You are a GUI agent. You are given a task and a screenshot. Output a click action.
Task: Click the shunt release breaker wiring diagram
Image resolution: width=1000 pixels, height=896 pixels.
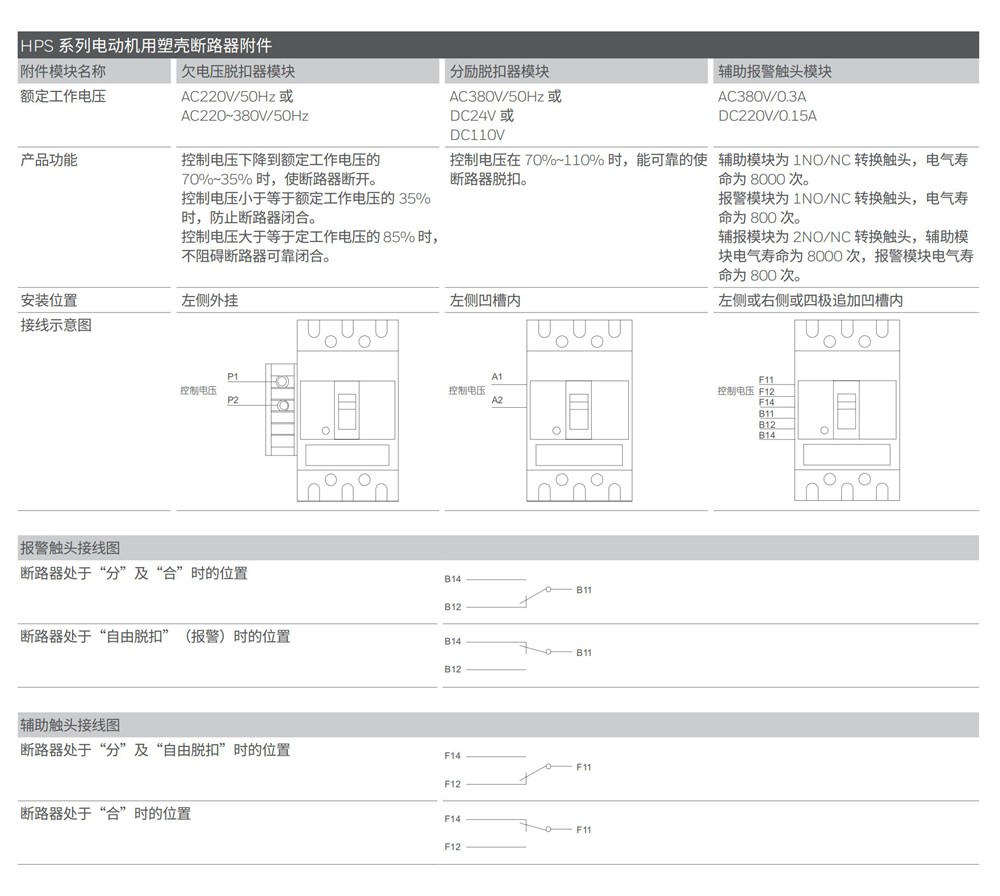click(580, 410)
